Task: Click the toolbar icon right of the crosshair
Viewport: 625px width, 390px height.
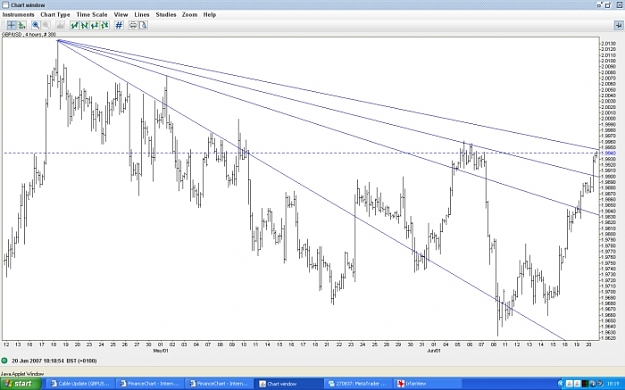Action: coord(22,26)
